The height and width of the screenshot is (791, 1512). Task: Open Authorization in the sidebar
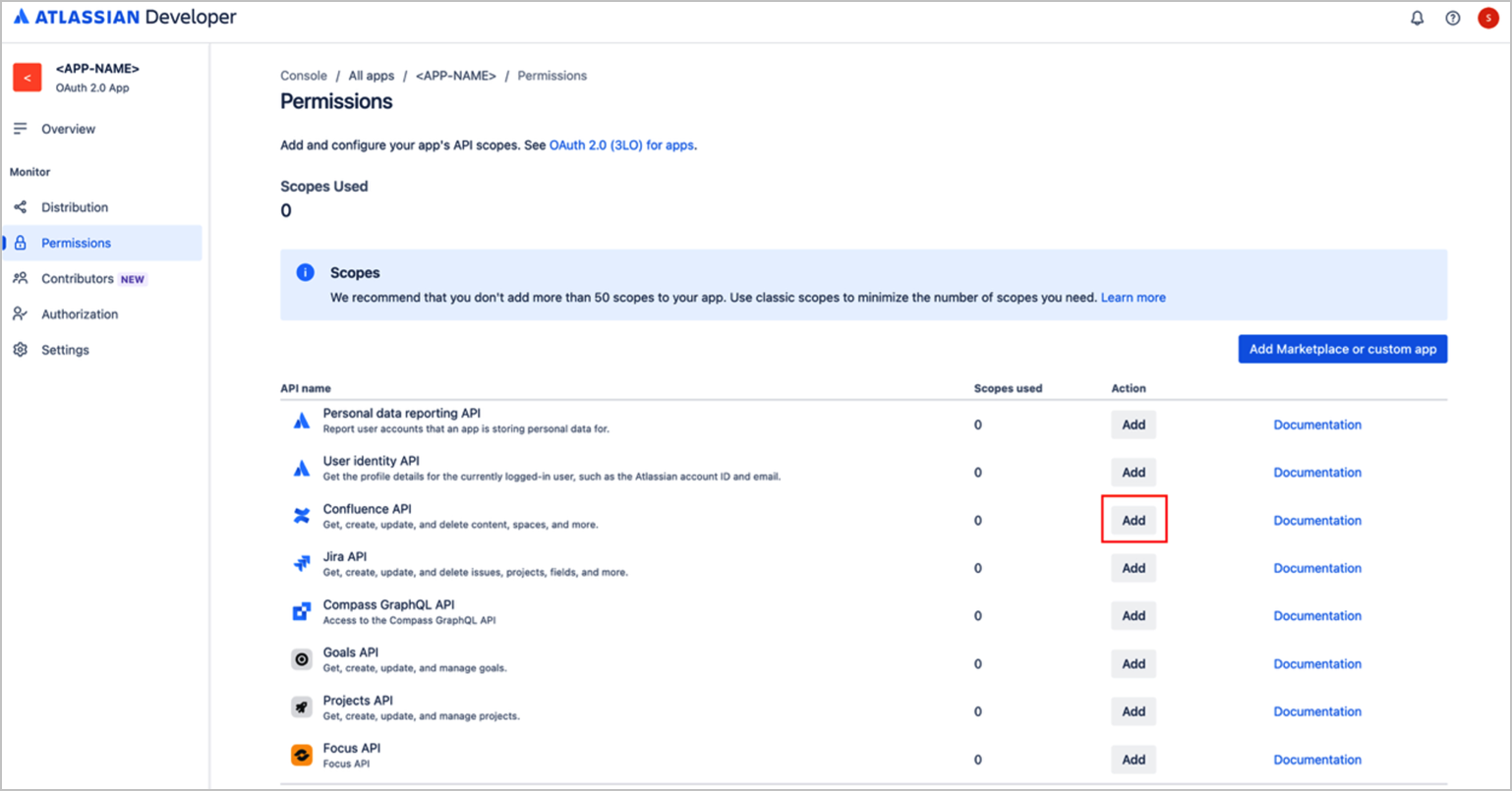point(102,314)
